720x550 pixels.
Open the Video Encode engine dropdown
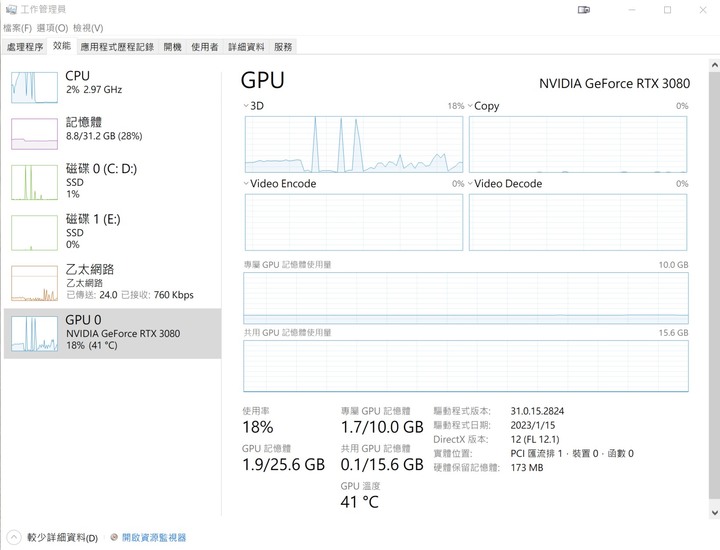(246, 183)
